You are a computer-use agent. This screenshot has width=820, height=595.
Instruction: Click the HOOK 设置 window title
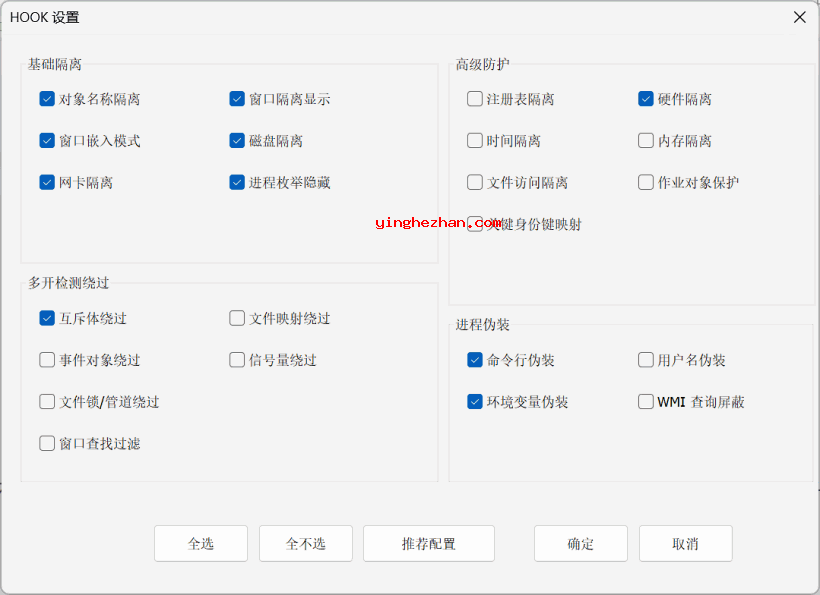click(45, 17)
